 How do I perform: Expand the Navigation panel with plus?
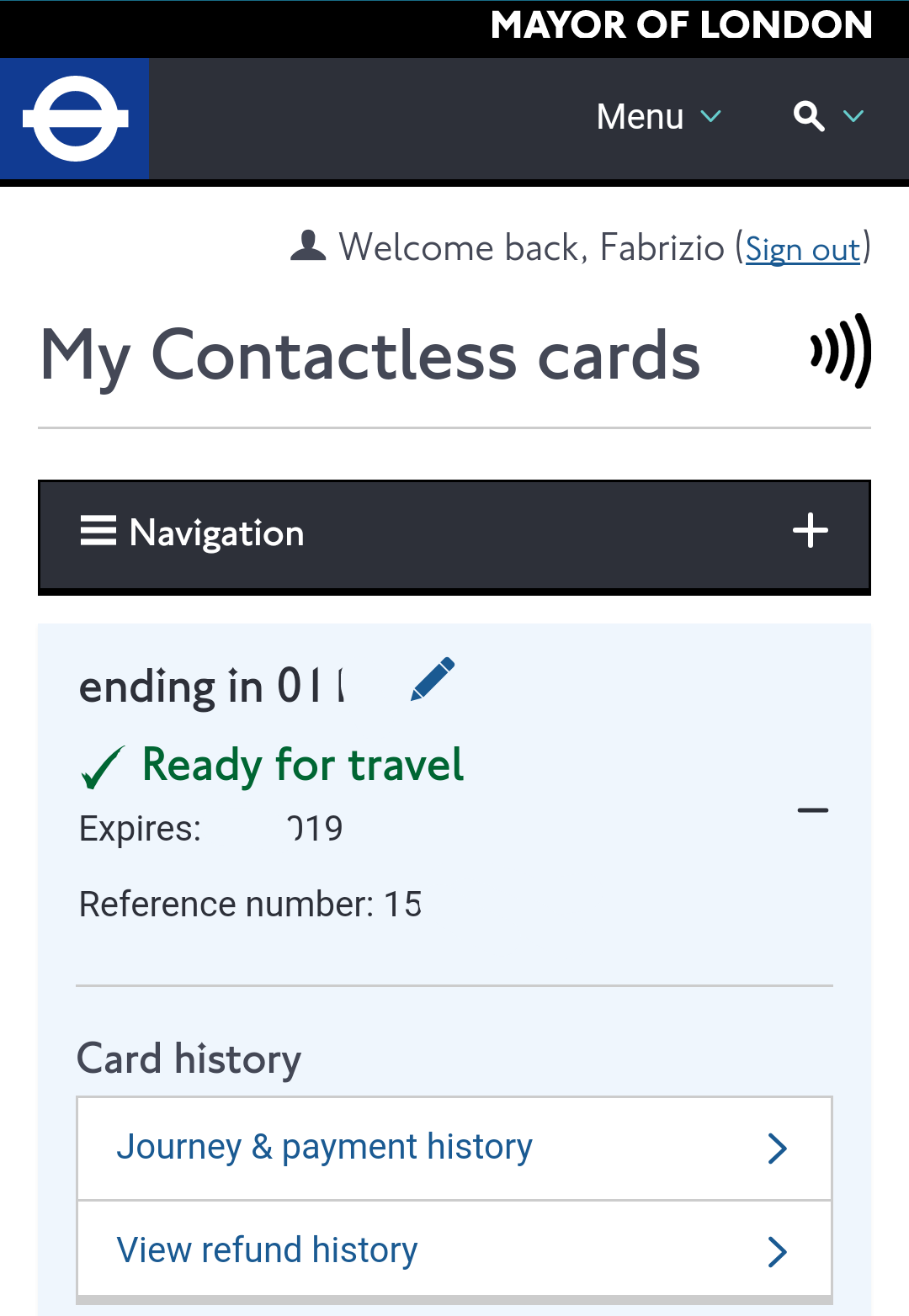tap(810, 531)
